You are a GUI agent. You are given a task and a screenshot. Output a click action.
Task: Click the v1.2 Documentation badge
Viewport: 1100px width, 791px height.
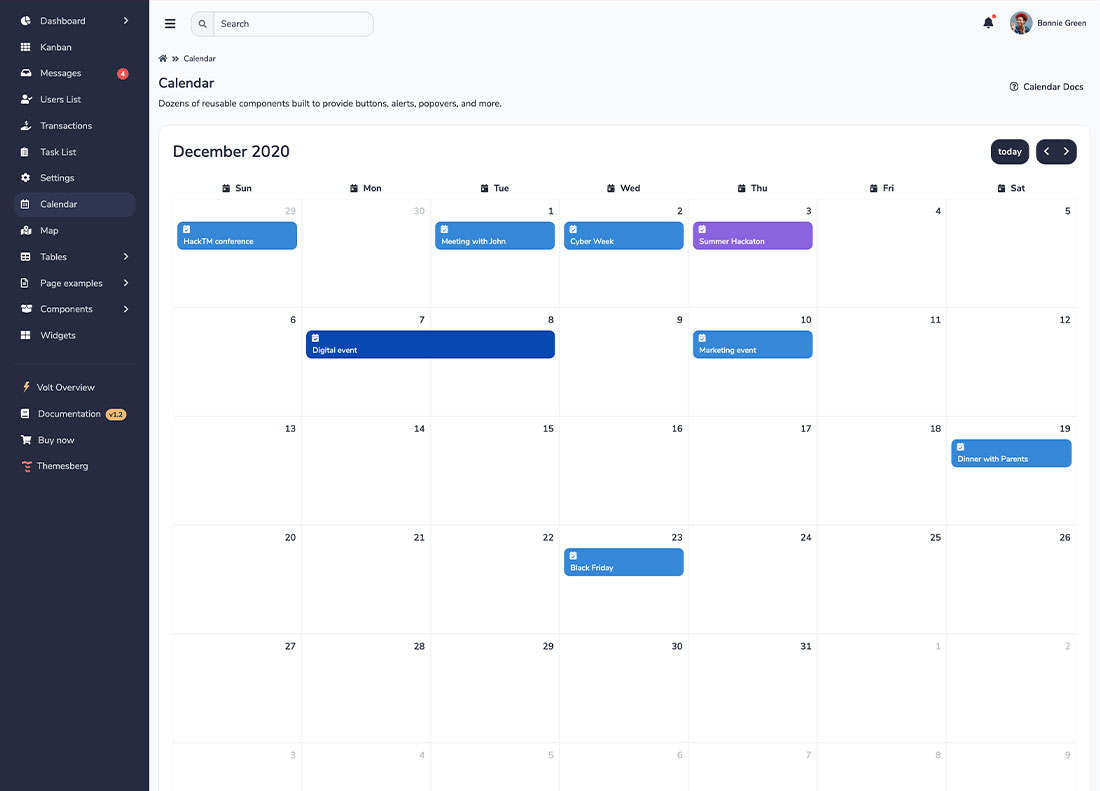[116, 414]
